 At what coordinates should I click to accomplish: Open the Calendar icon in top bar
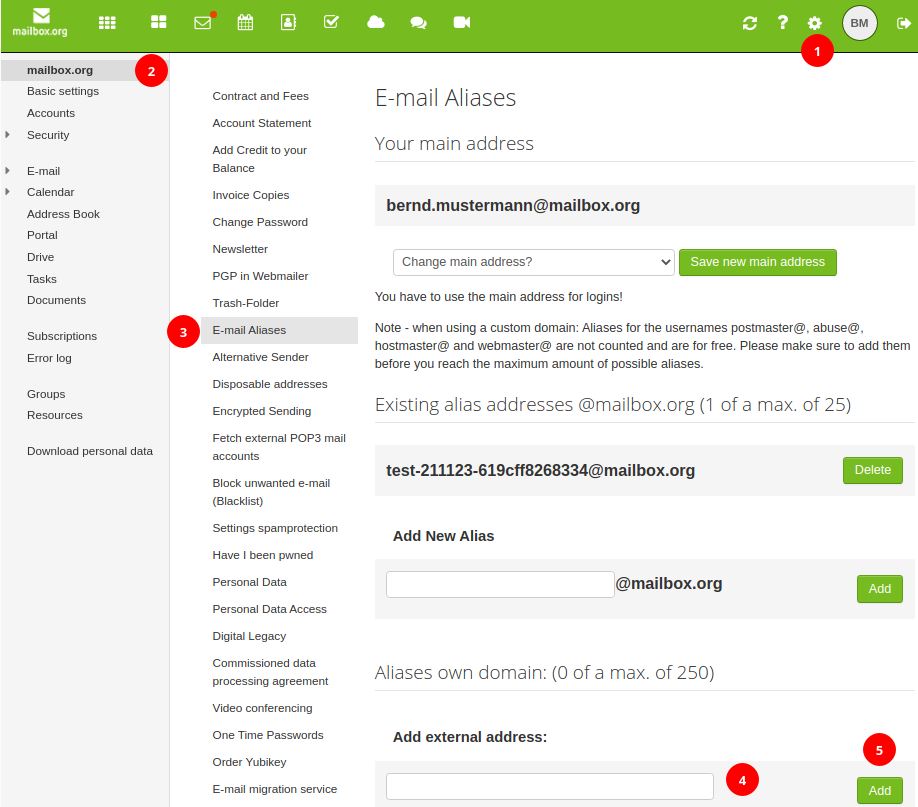point(245,22)
